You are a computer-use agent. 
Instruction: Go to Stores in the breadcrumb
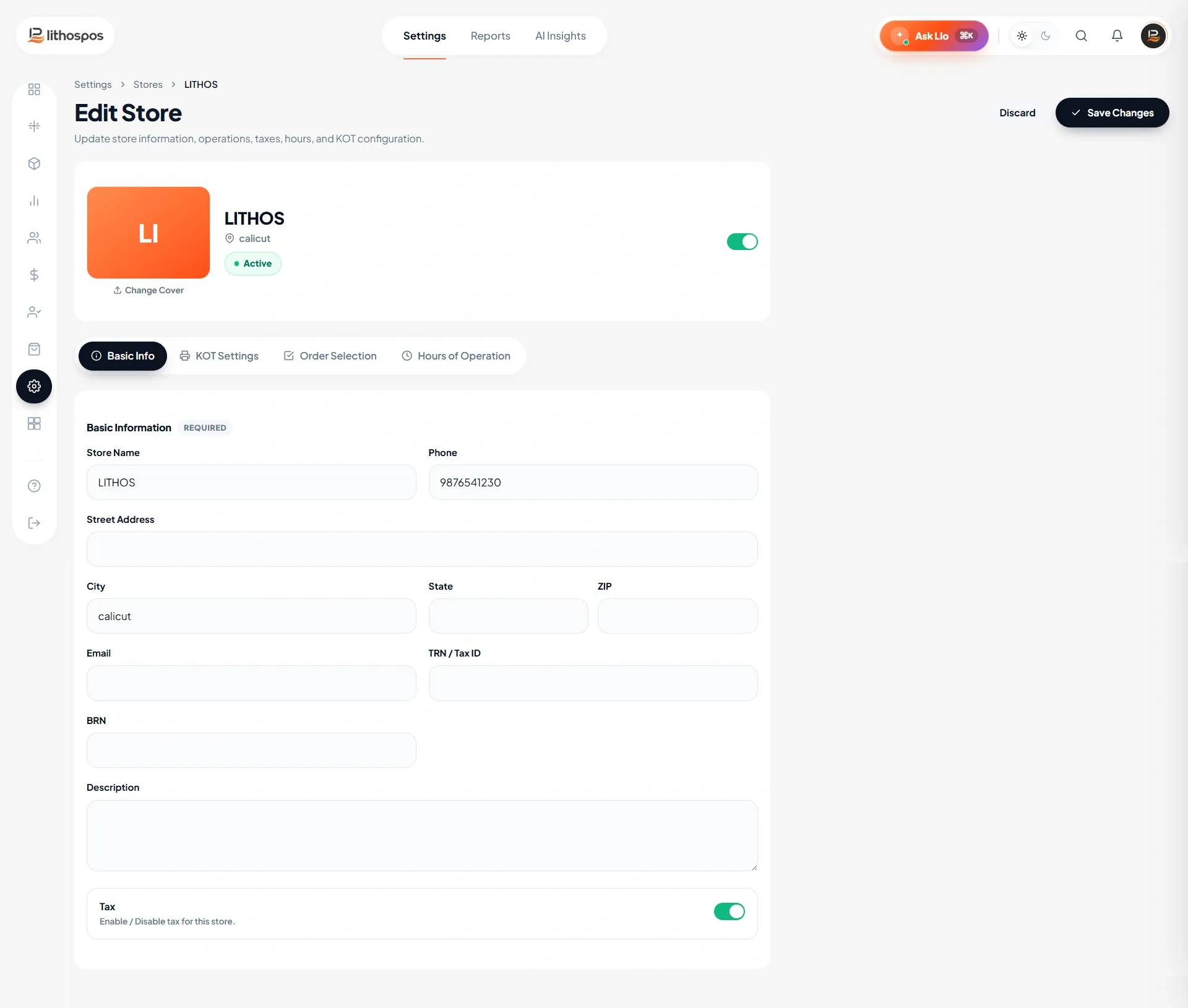tap(148, 84)
